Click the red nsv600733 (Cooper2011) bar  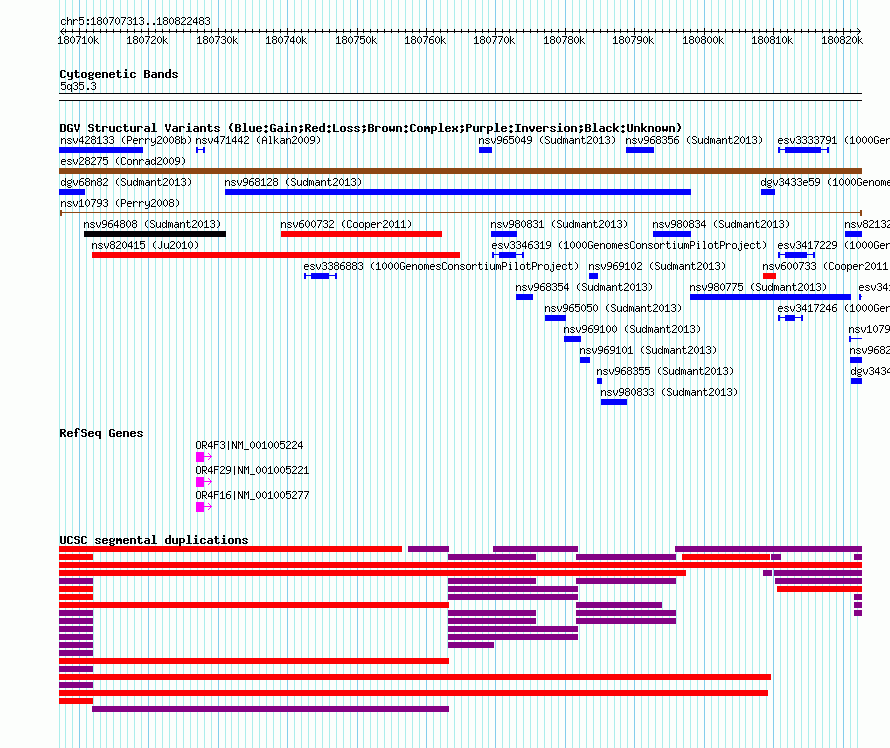point(769,276)
